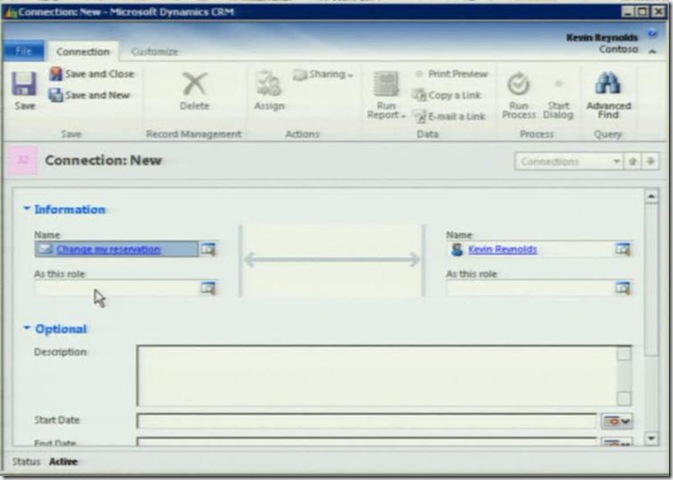Go to previous record up arrow
The height and width of the screenshot is (480, 673).
pos(633,161)
